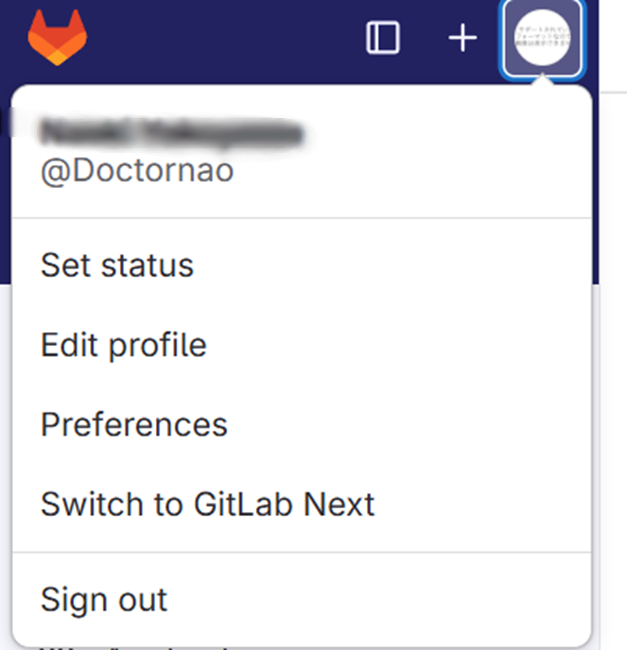Screen dimensions: 627x650
Task: Open the @Doctornao username profile link
Action: (x=137, y=171)
